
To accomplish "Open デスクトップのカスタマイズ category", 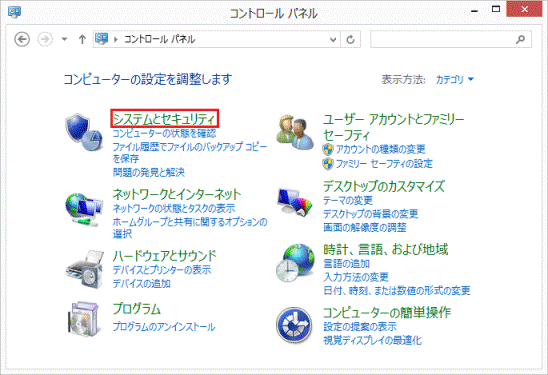I will [384, 186].
